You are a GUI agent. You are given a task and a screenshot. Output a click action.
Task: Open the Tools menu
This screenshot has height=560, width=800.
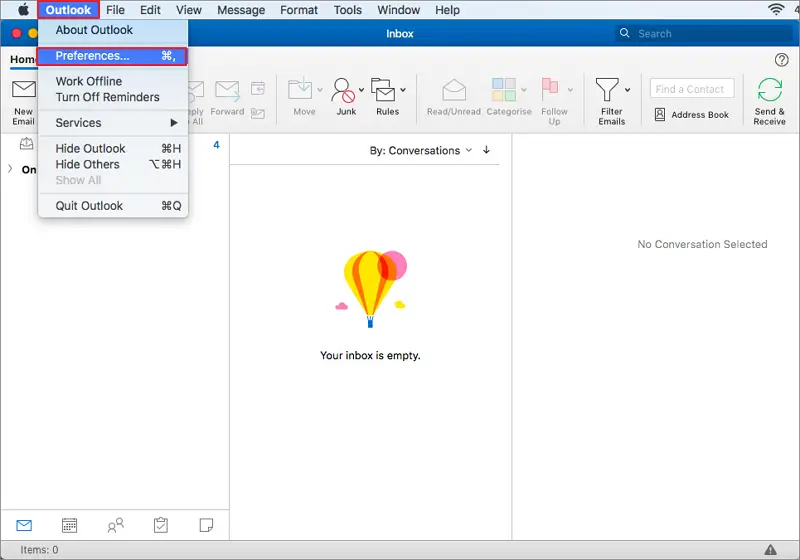point(347,10)
